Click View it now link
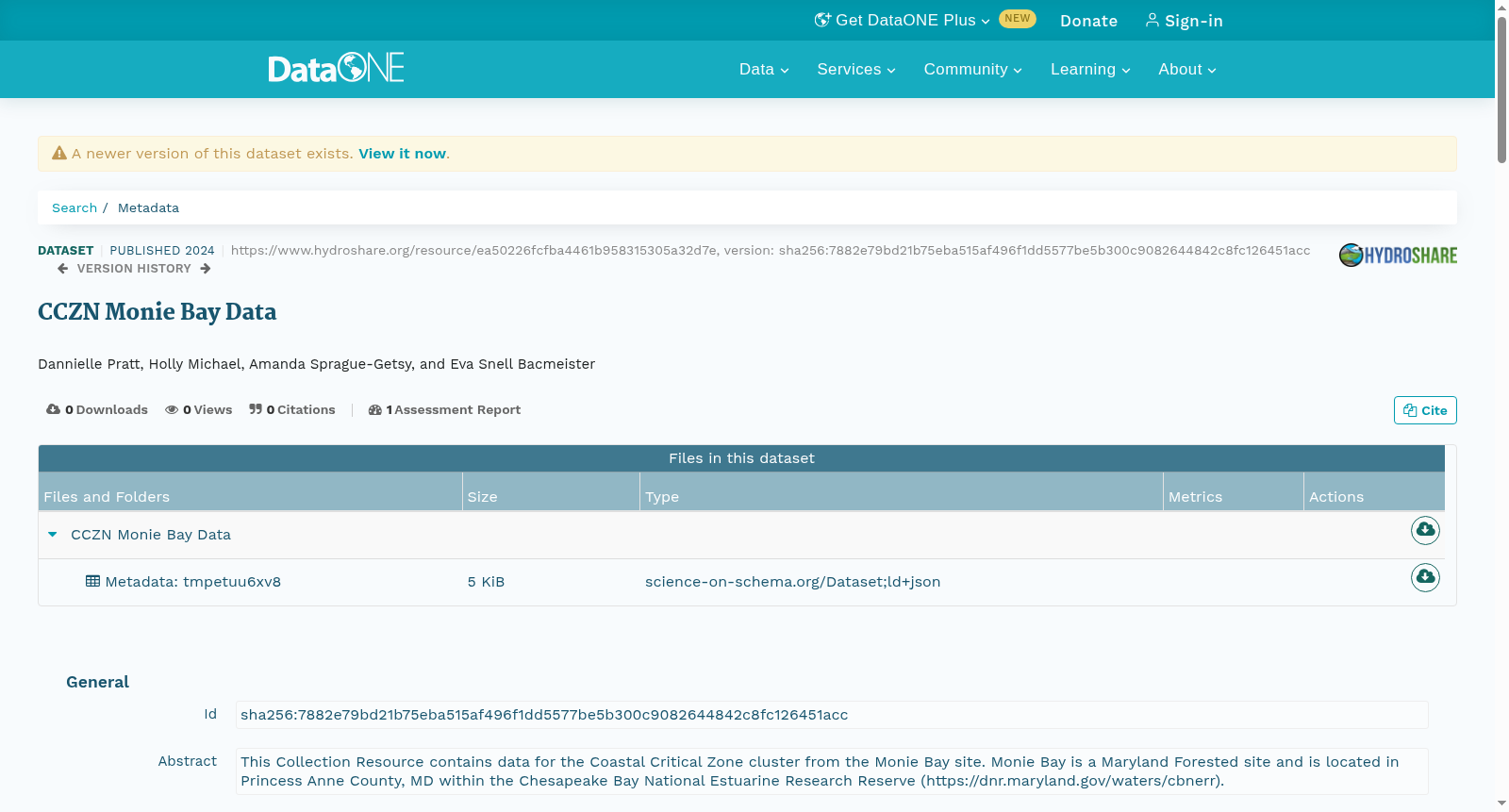The width and height of the screenshot is (1509, 812). (402, 154)
